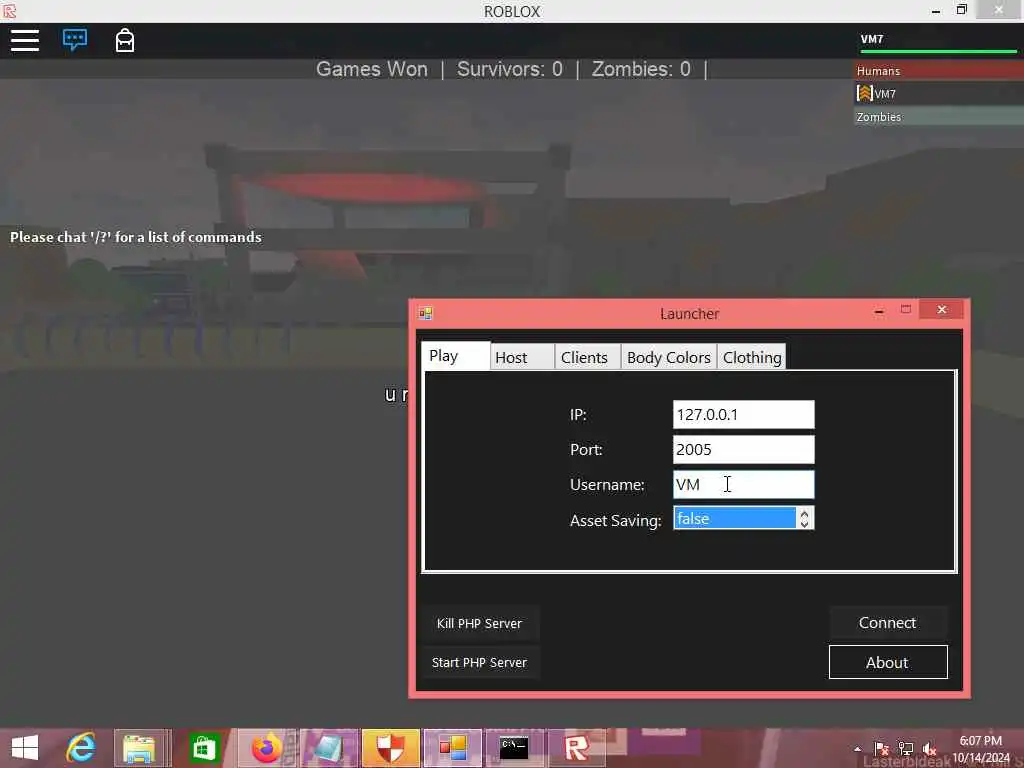Image resolution: width=1024 pixels, height=768 pixels.
Task: Click the Zombies: 0 counter
Action: 641,69
